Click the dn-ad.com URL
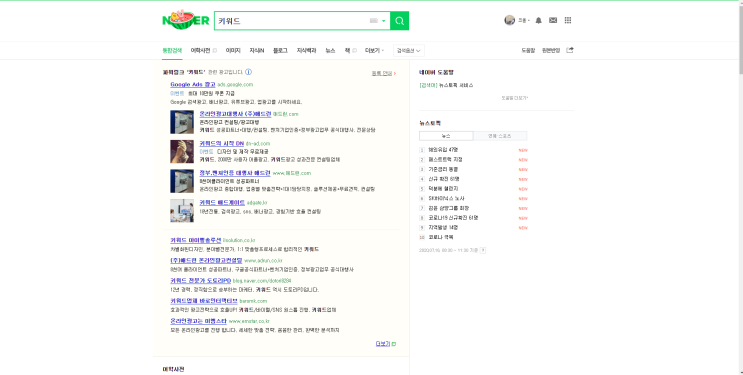 coord(258,144)
